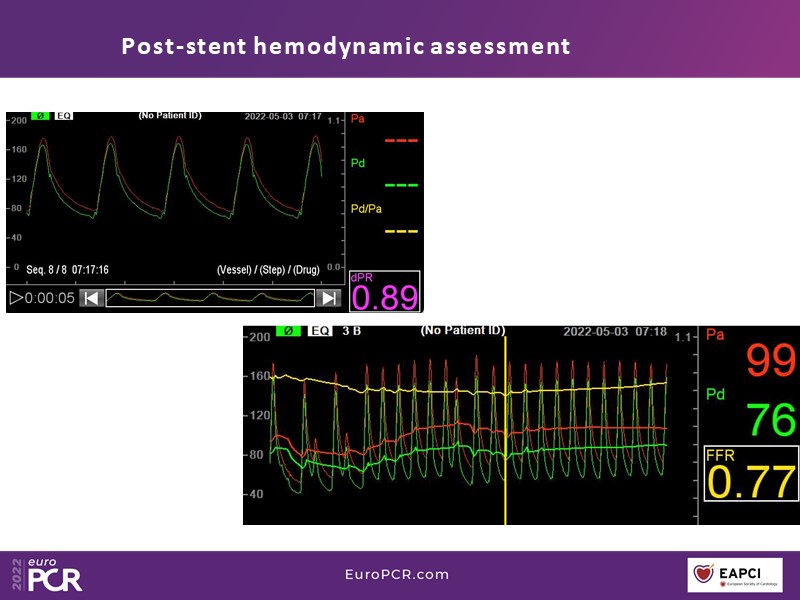Click the red Pa dashed legend line
The width and height of the screenshot is (800, 600).
[400, 141]
